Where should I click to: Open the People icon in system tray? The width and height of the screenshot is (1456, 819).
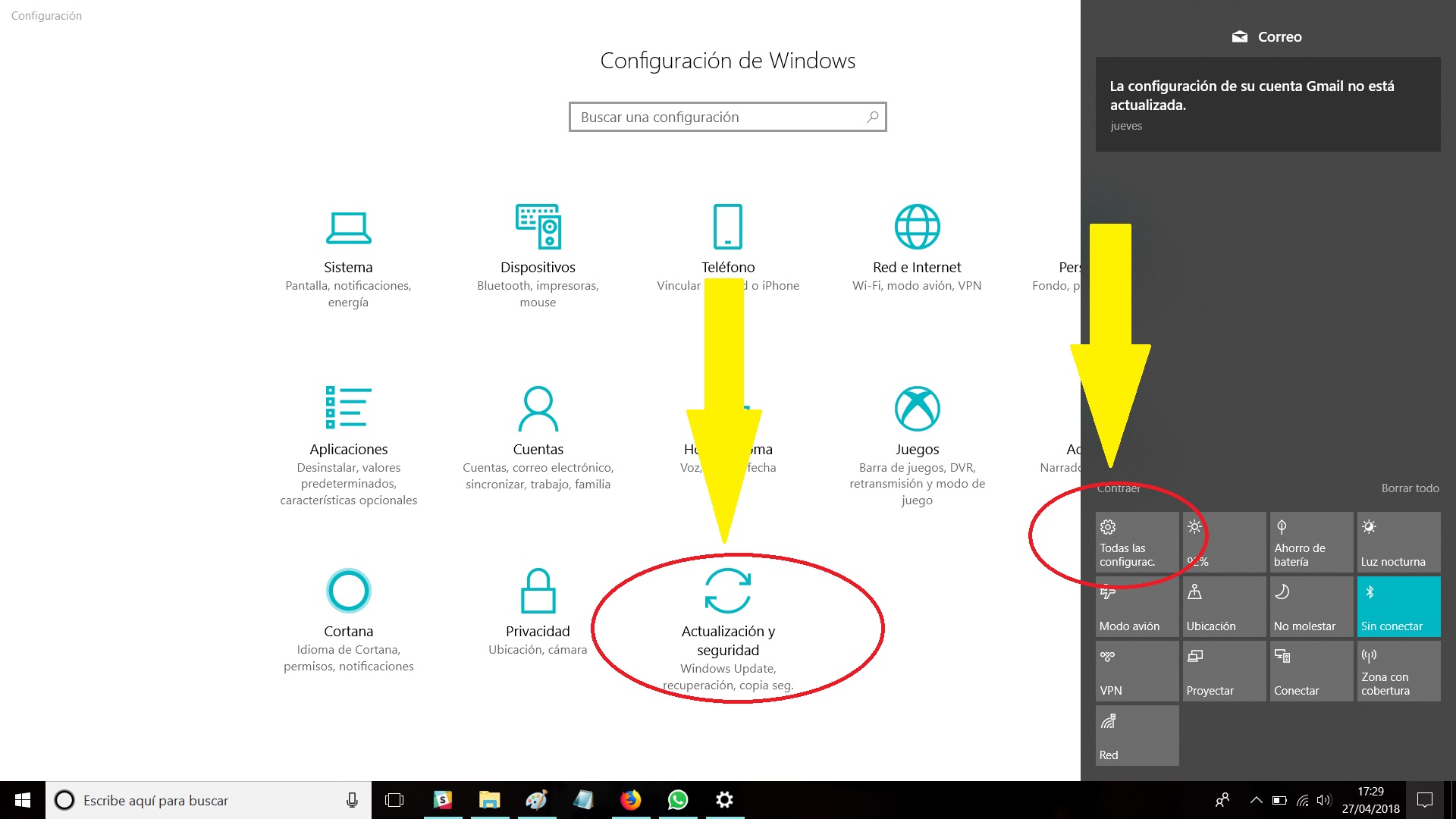(1222, 800)
